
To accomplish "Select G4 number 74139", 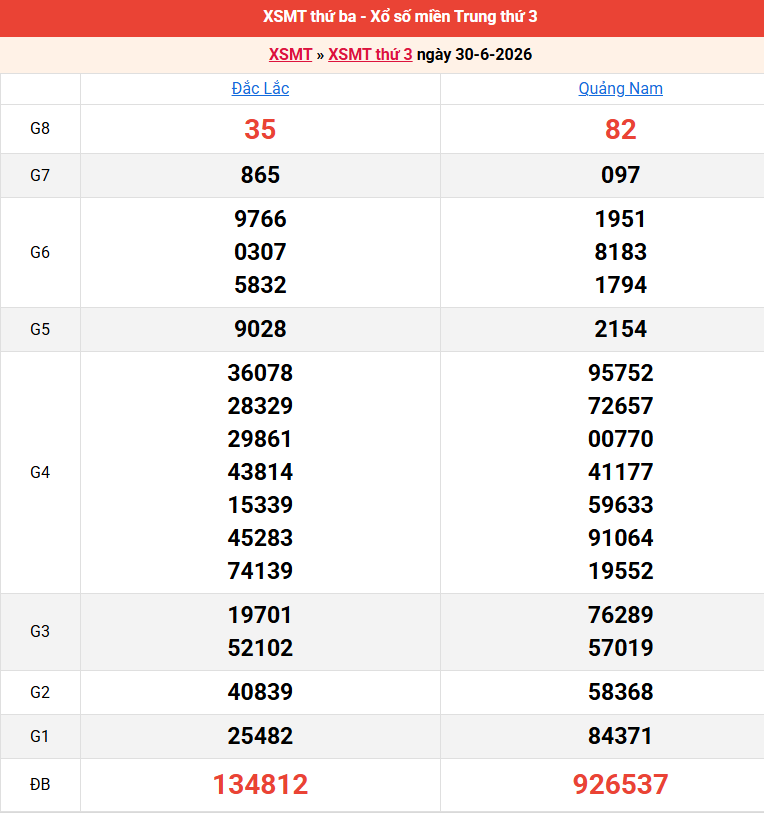I will (x=260, y=571).
